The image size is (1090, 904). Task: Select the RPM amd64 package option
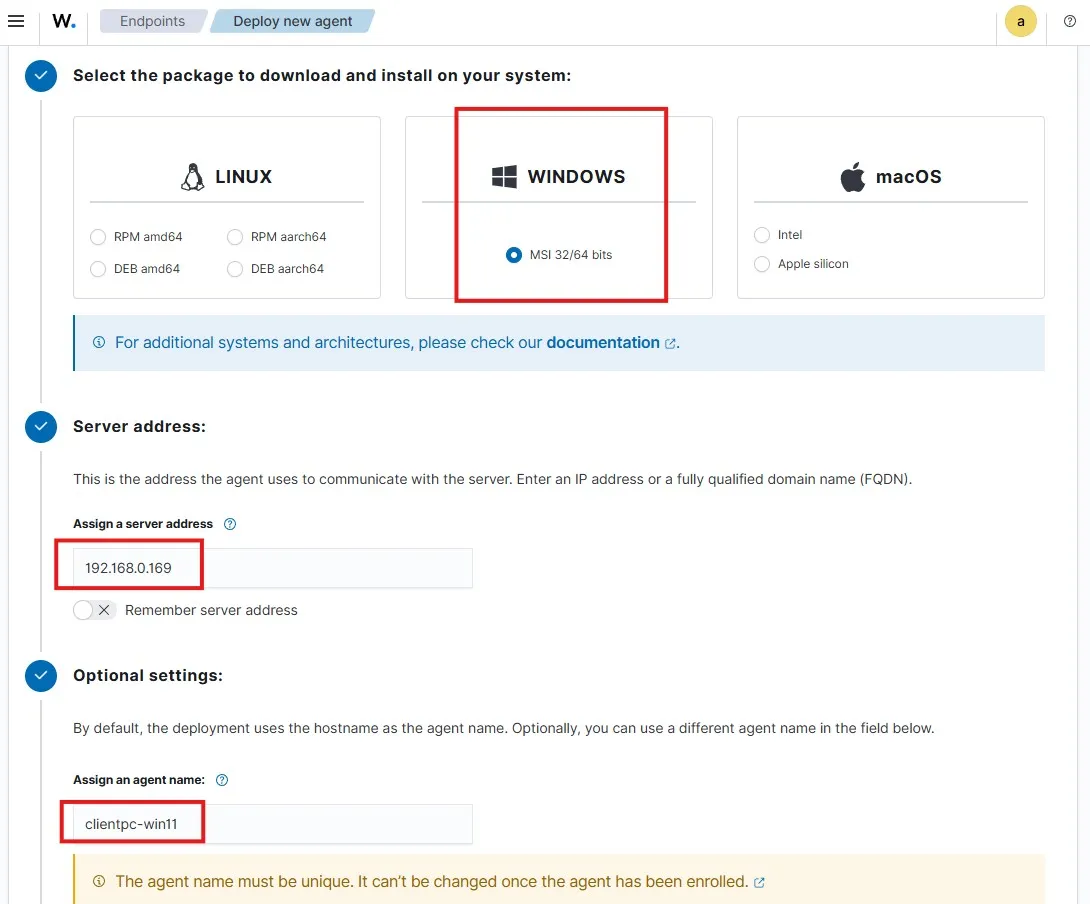(98, 237)
